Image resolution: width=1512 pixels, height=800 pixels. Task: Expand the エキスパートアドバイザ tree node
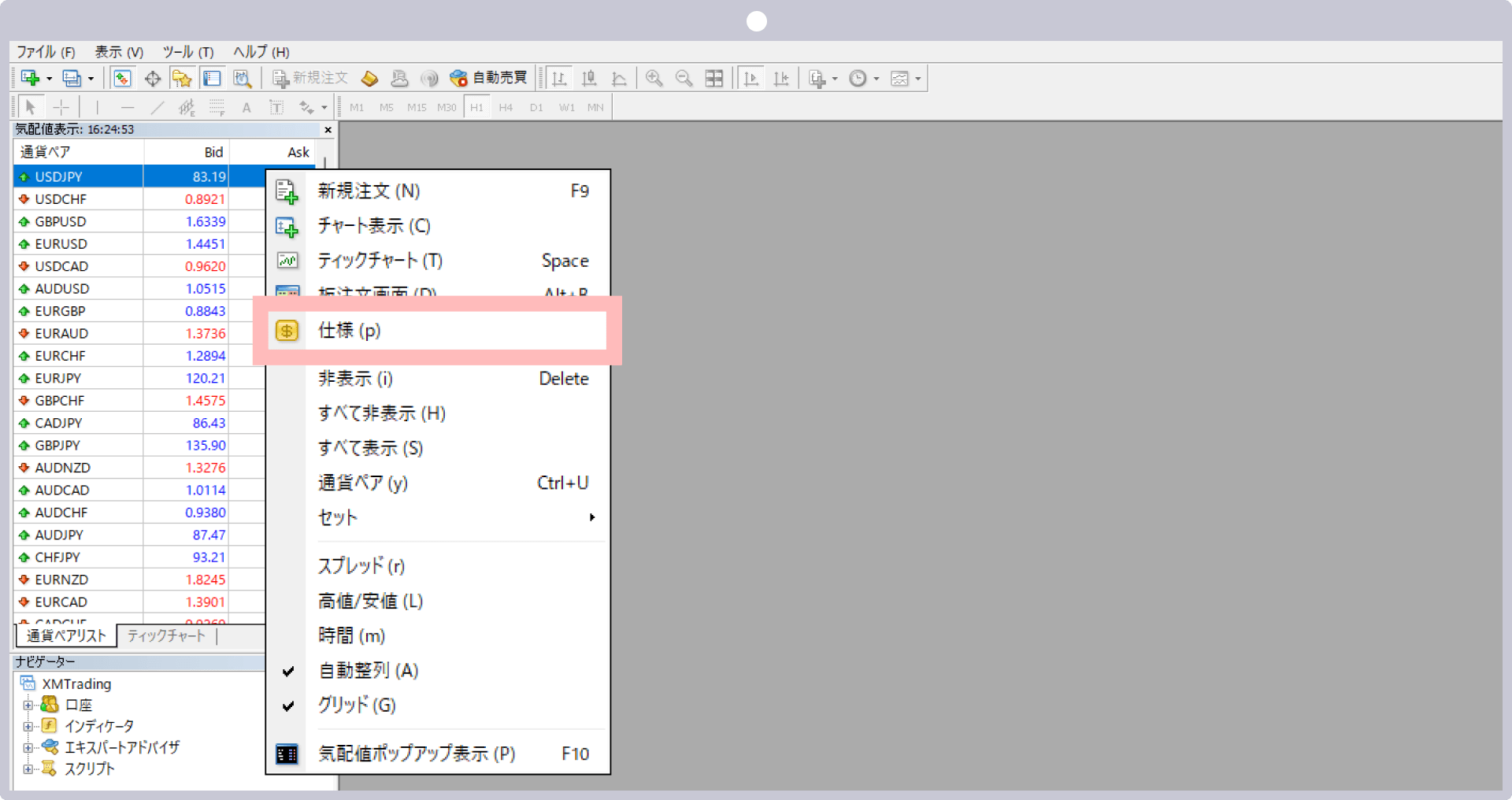pos(28,747)
